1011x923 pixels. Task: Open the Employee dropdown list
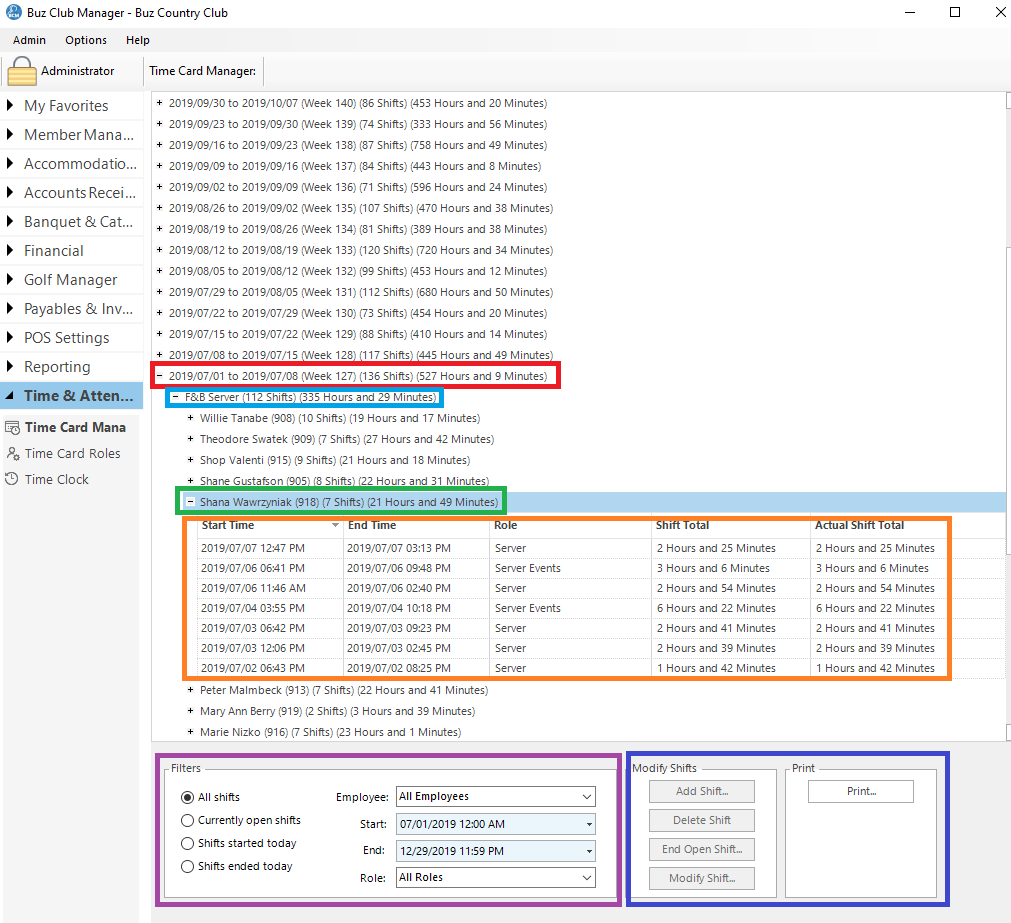point(585,797)
